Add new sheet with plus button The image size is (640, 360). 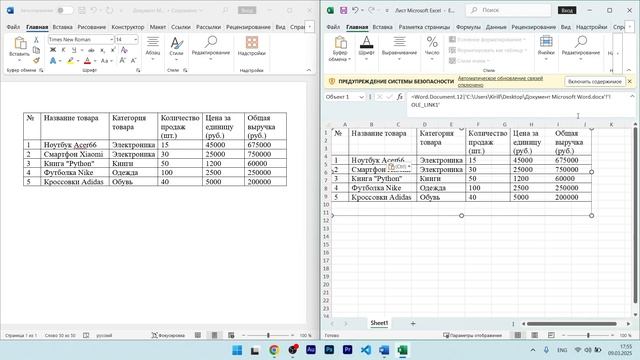413,323
